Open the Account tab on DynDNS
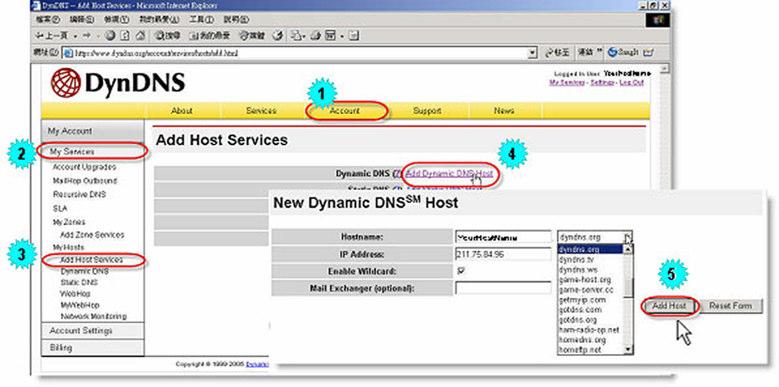This screenshot has height=387, width=779. pyautogui.click(x=344, y=111)
